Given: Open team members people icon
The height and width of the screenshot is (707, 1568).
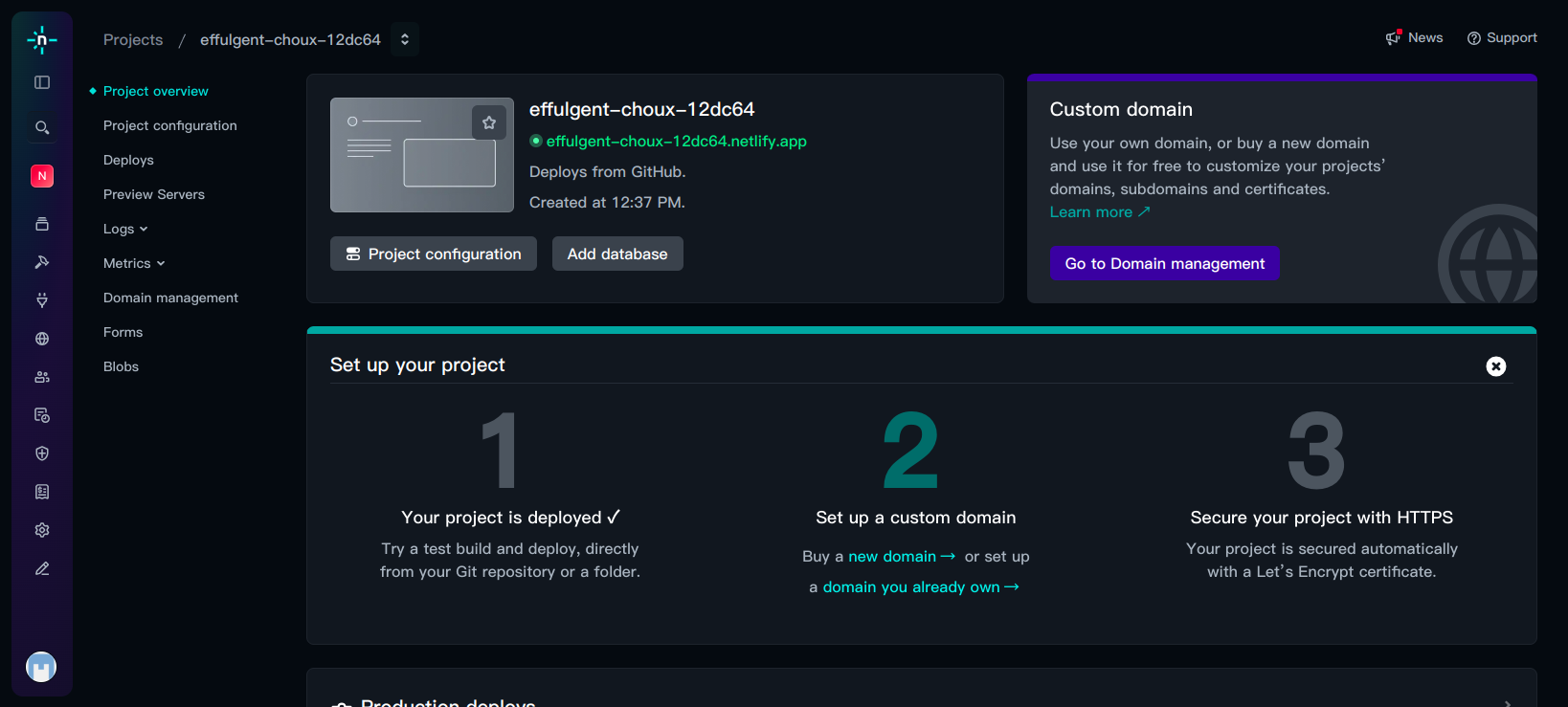Looking at the screenshot, I should point(42,377).
